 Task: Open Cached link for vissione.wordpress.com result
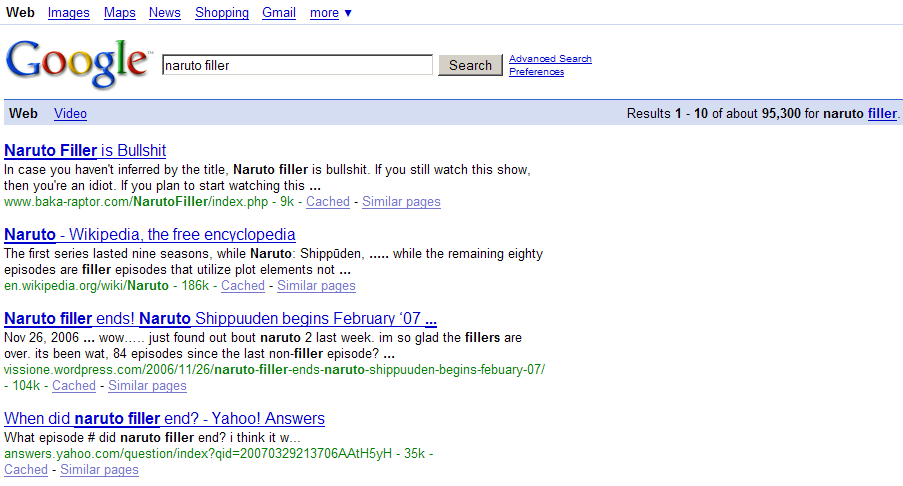coord(74,386)
